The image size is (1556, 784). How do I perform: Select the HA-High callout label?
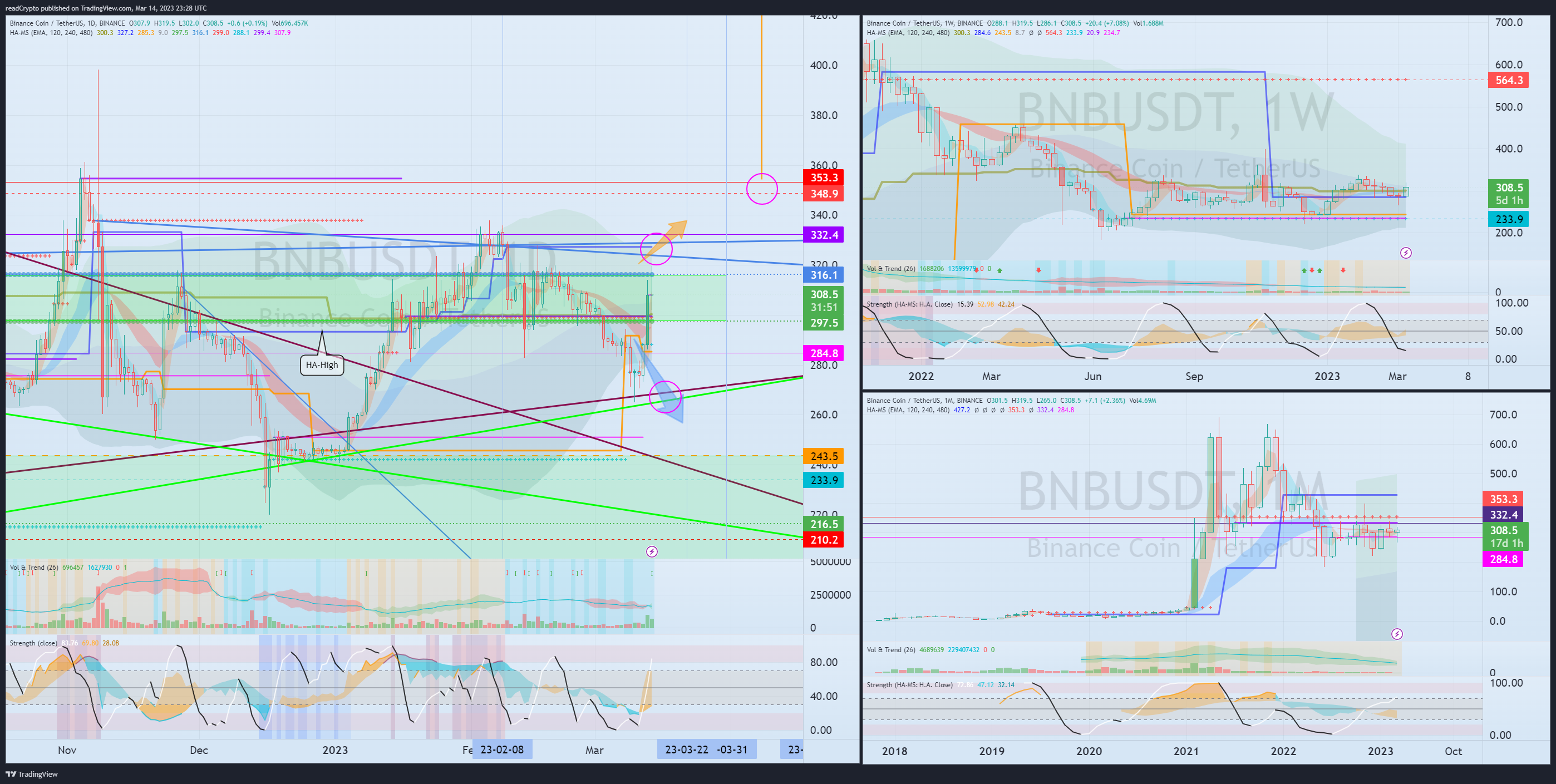322,365
